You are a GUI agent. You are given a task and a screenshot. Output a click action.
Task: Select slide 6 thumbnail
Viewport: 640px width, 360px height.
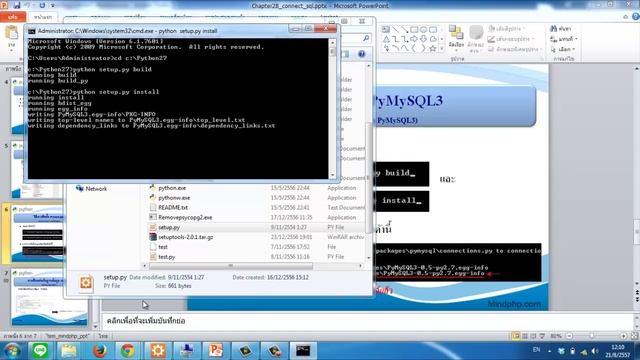38,233
